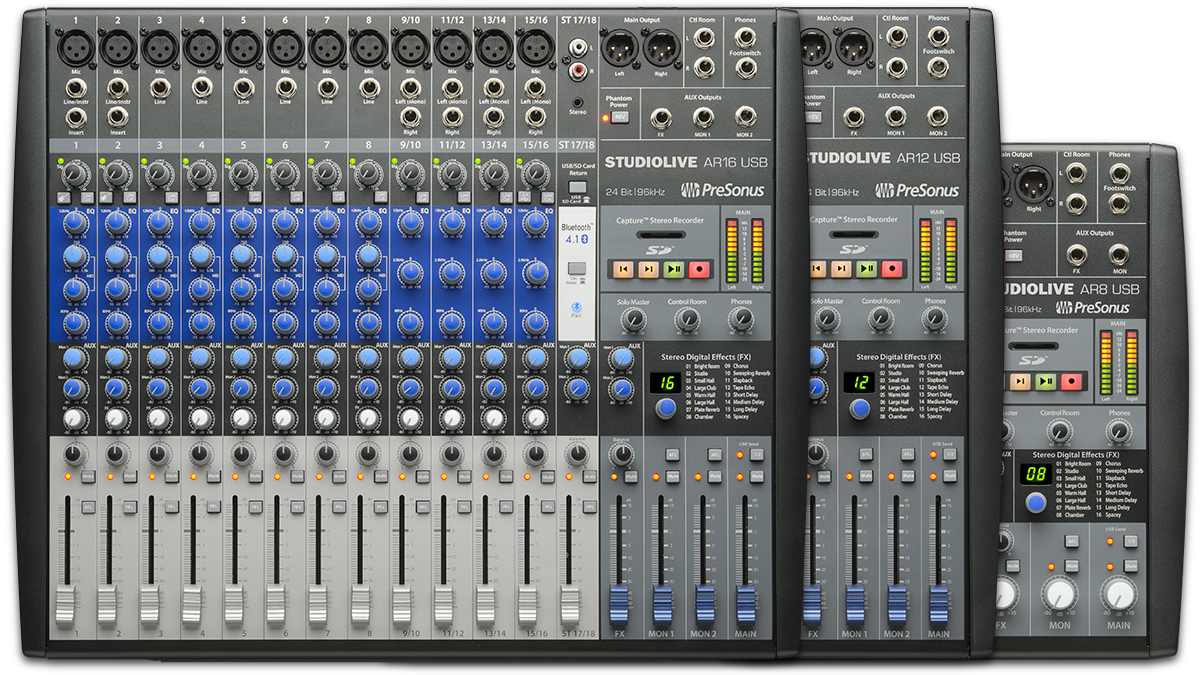The width and height of the screenshot is (1200, 675).
Task: Toggle the 48V phantom power on AR16
Action: 620,117
